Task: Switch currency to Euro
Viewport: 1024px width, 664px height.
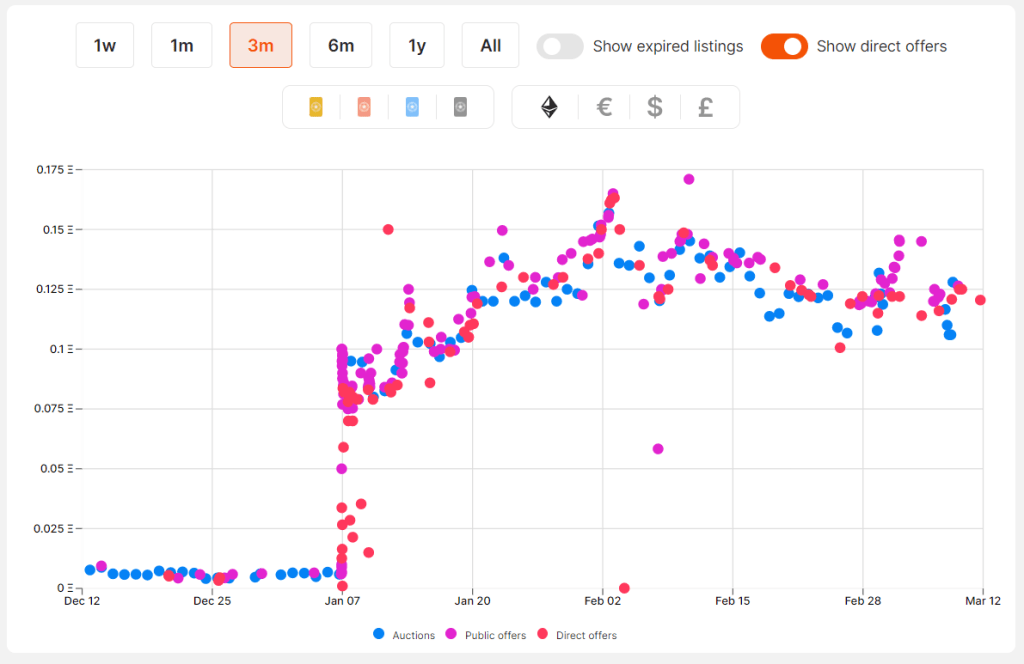Action: pos(604,107)
